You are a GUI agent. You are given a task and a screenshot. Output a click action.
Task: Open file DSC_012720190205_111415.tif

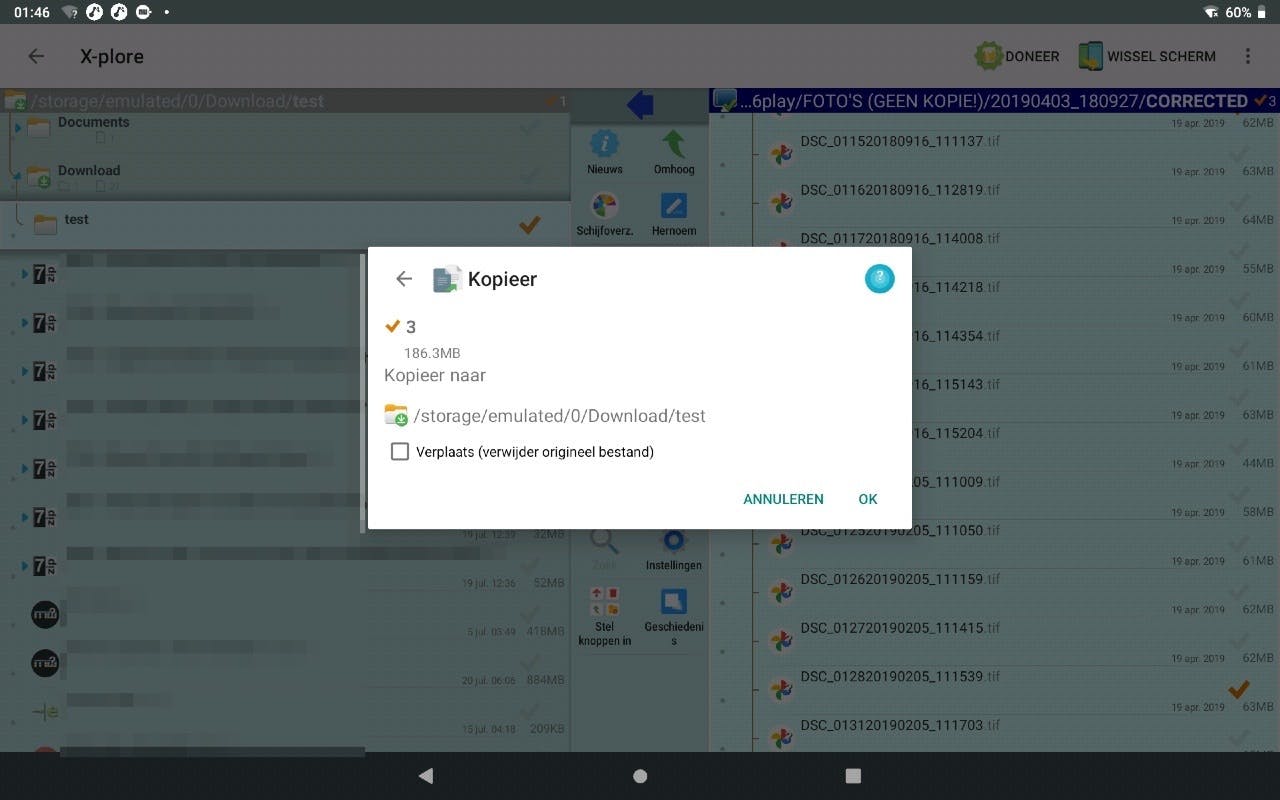(x=900, y=629)
